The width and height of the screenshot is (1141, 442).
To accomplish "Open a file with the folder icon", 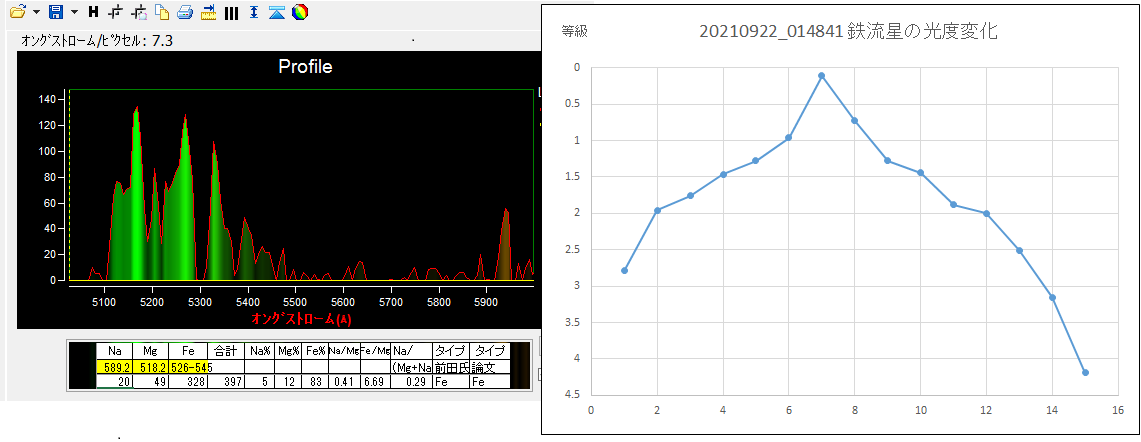I will pyautogui.click(x=17, y=12).
